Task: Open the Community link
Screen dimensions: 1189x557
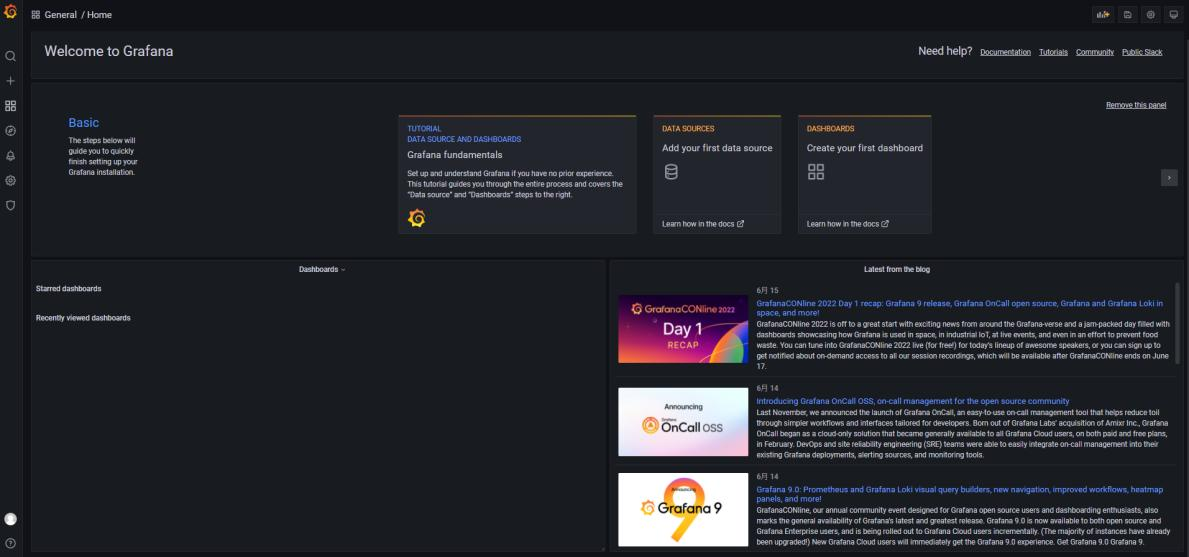Action: tap(1095, 52)
